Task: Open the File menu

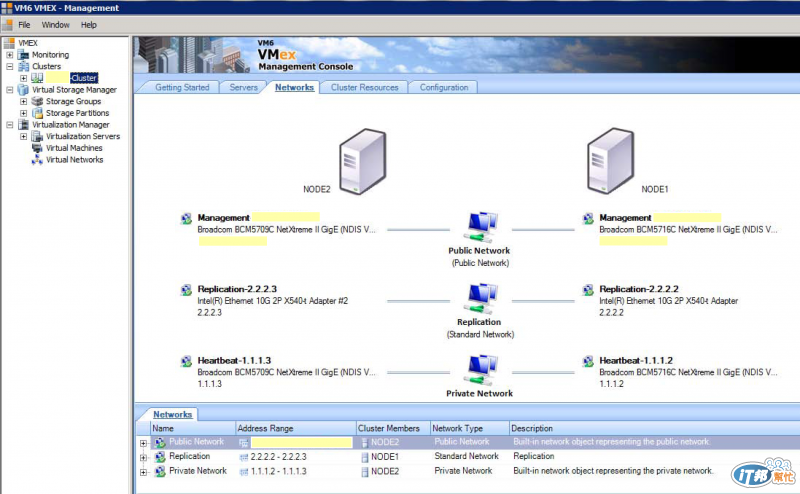Action: coord(24,24)
